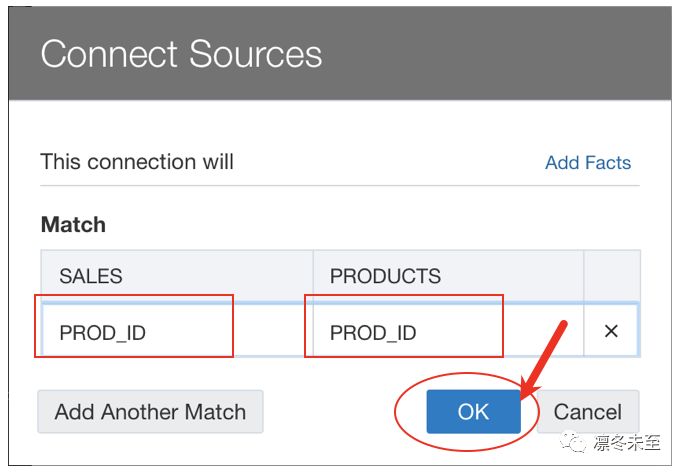Click the gray dialog header bar
The image size is (682, 472).
[340, 53]
